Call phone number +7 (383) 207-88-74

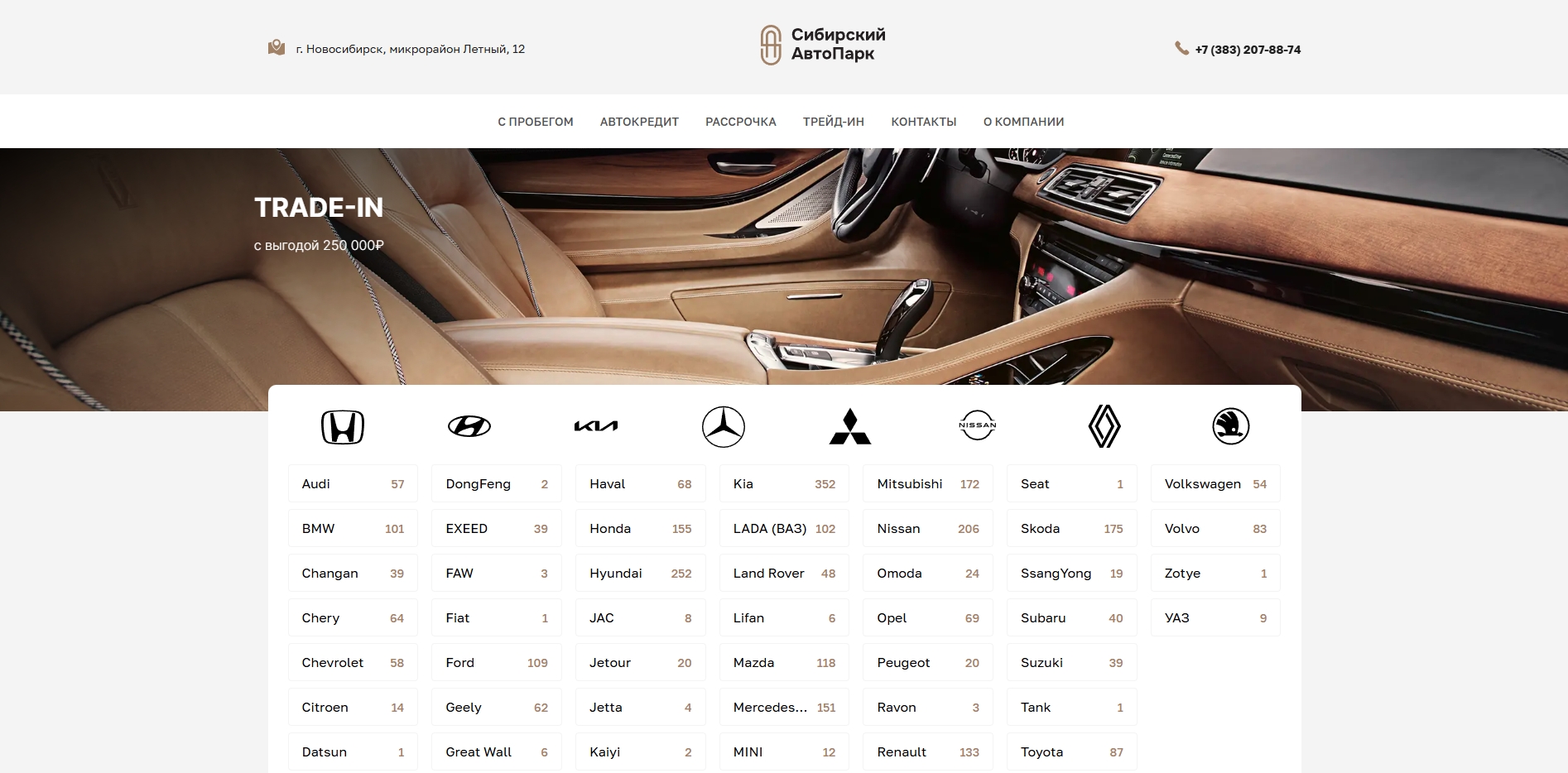(x=1248, y=50)
